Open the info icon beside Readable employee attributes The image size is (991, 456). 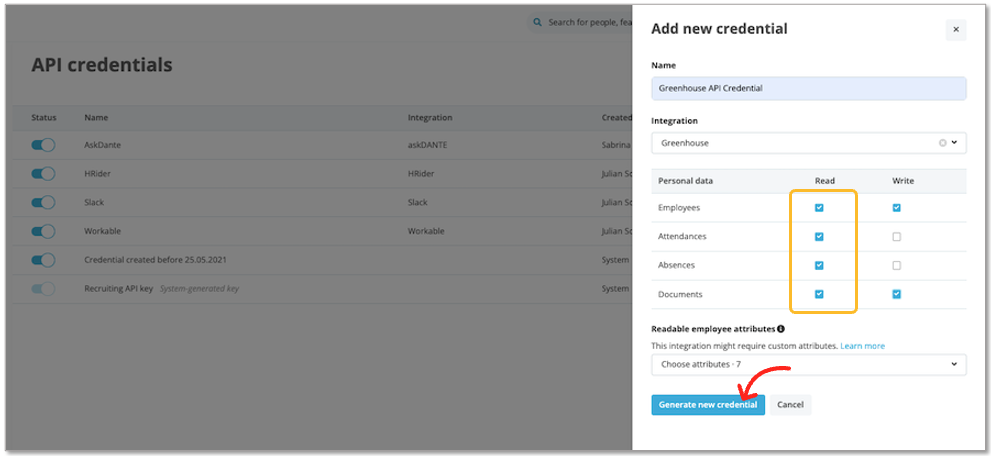tap(781, 329)
